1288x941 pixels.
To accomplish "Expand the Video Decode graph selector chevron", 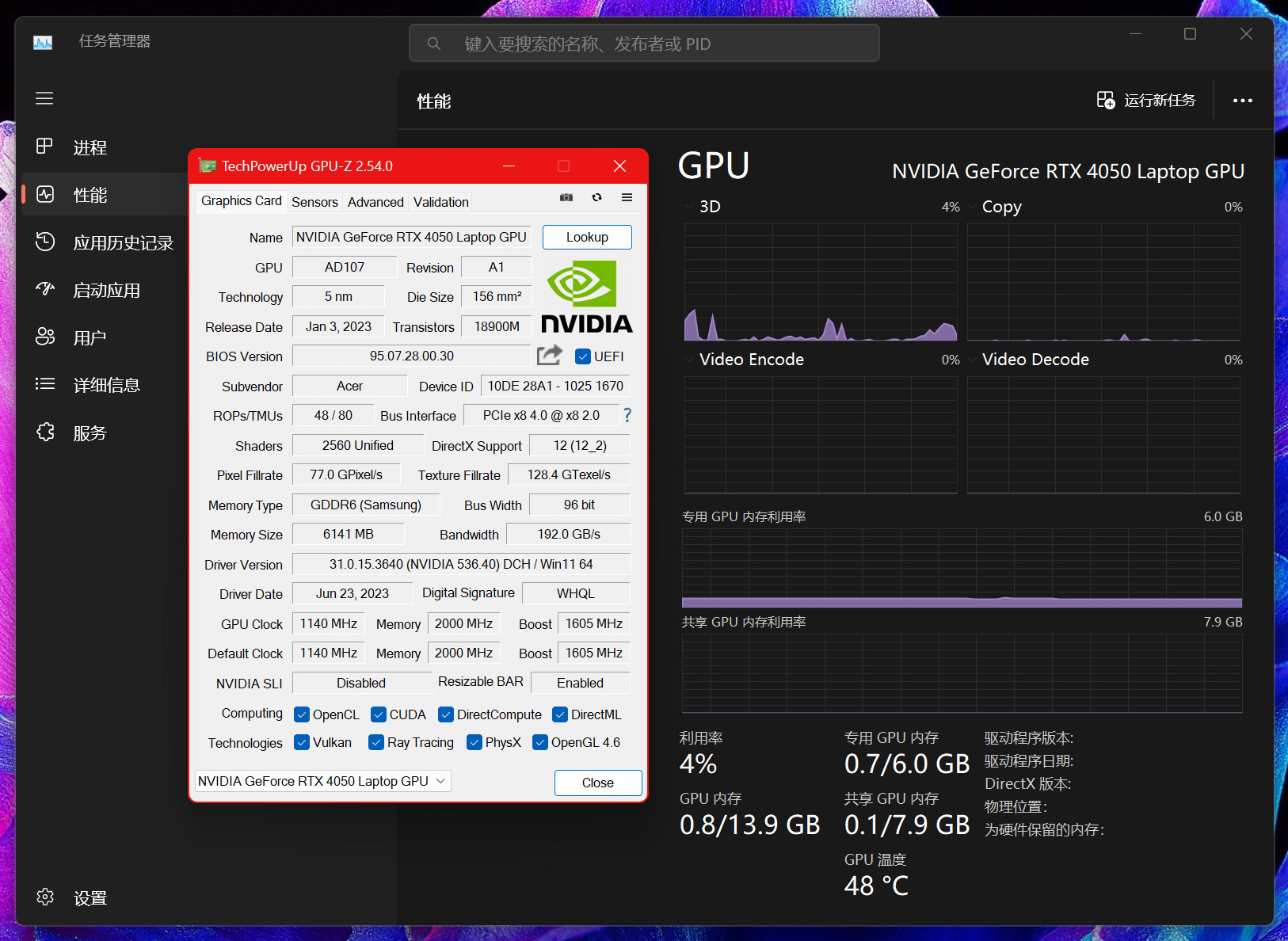I will coord(972,360).
